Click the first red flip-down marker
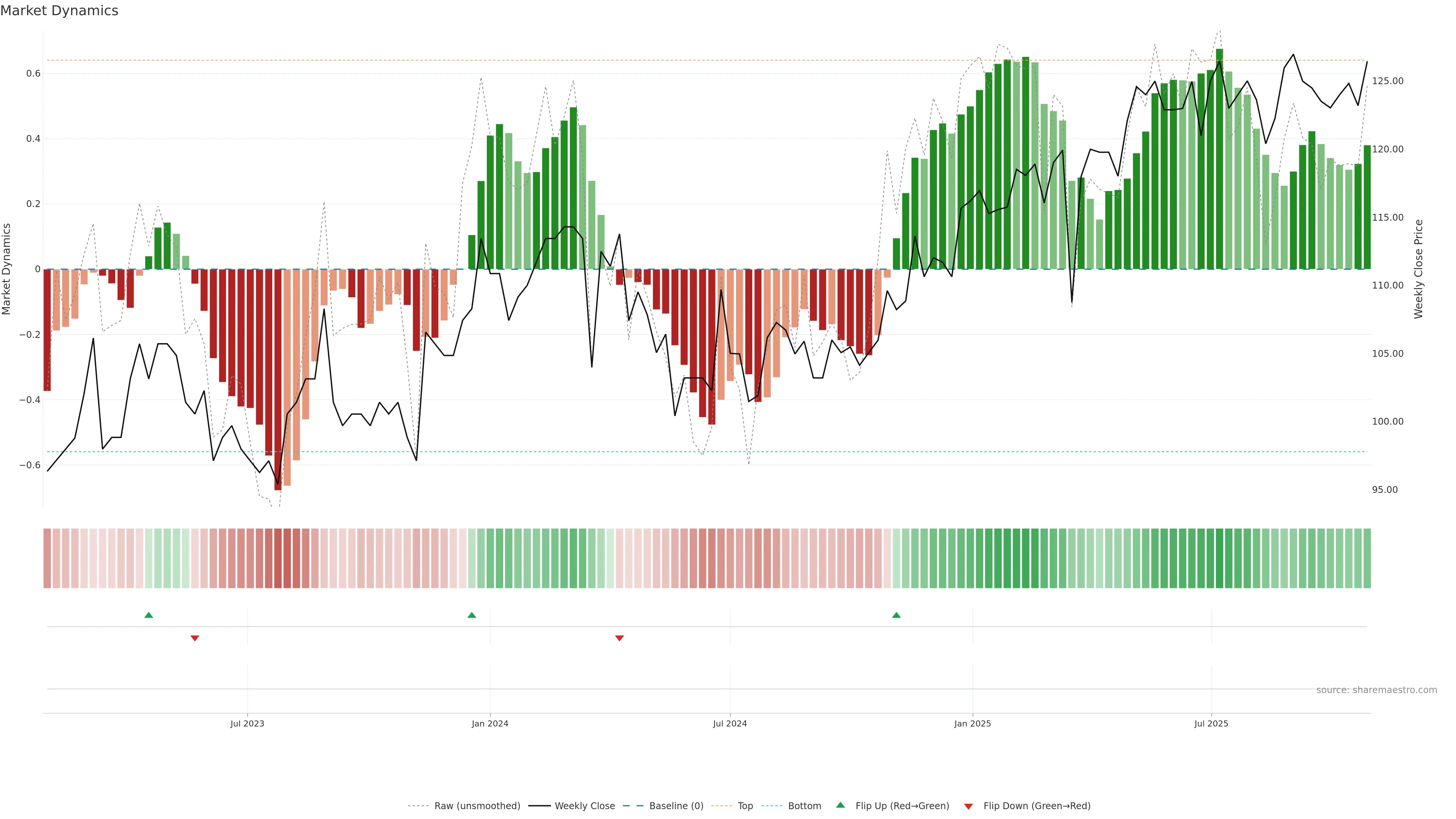 tap(195, 638)
